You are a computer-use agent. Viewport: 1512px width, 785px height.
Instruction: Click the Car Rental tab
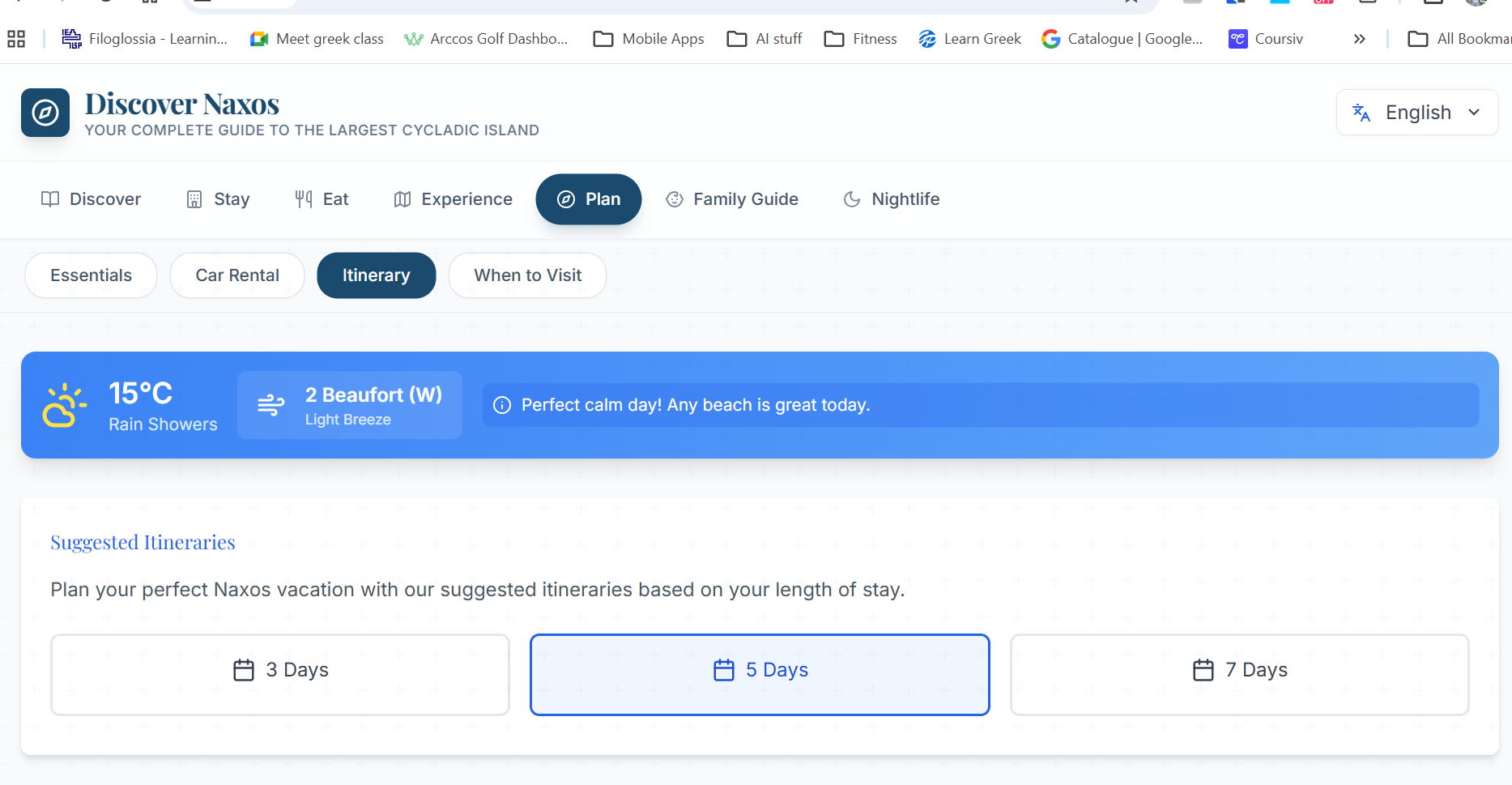tap(236, 275)
